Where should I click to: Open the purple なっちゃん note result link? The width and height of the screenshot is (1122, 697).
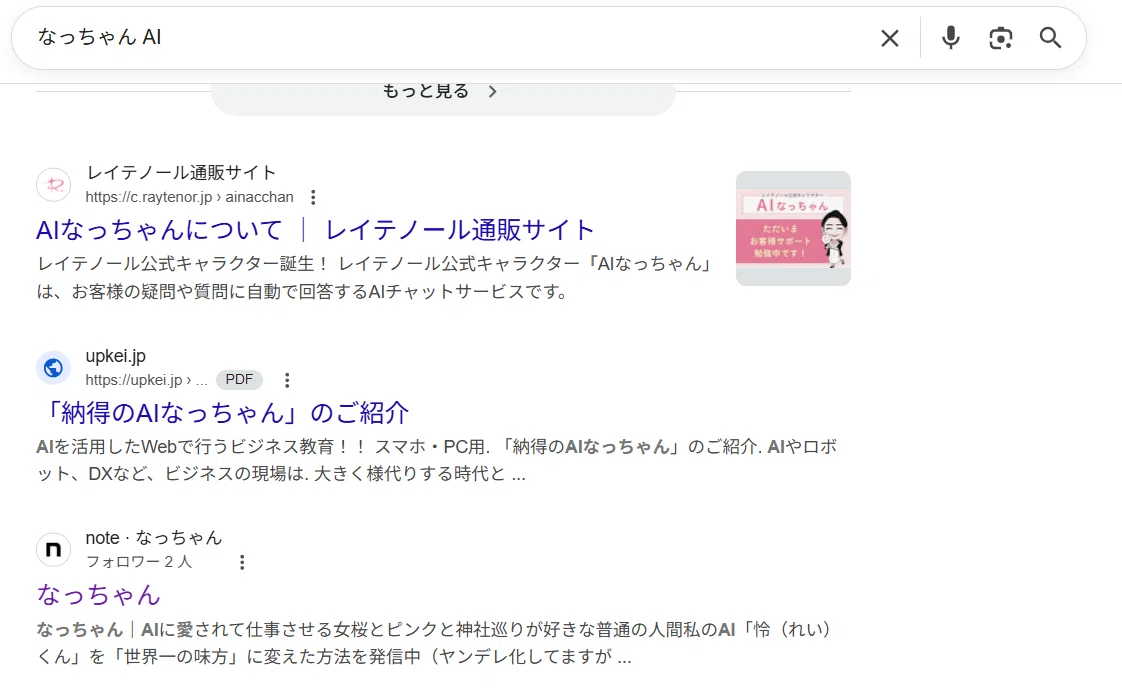(x=99, y=595)
